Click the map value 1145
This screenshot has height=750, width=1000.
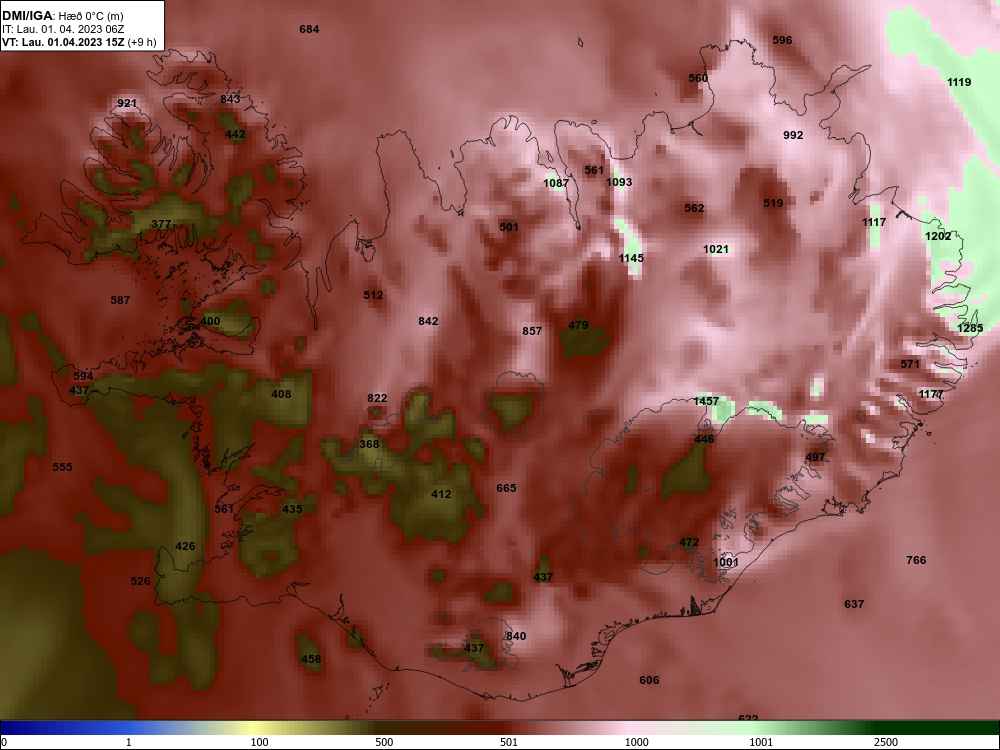pyautogui.click(x=631, y=258)
